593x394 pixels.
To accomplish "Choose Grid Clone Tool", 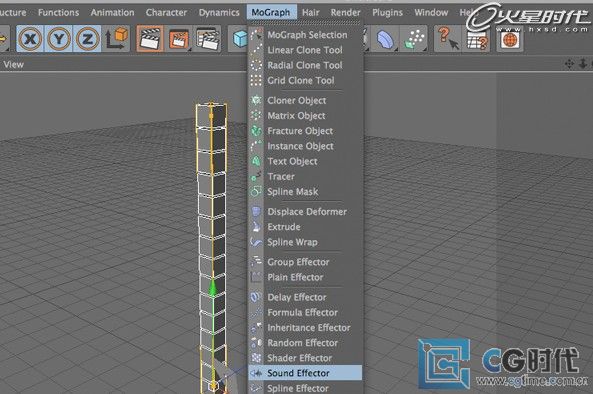I will 305,80.
